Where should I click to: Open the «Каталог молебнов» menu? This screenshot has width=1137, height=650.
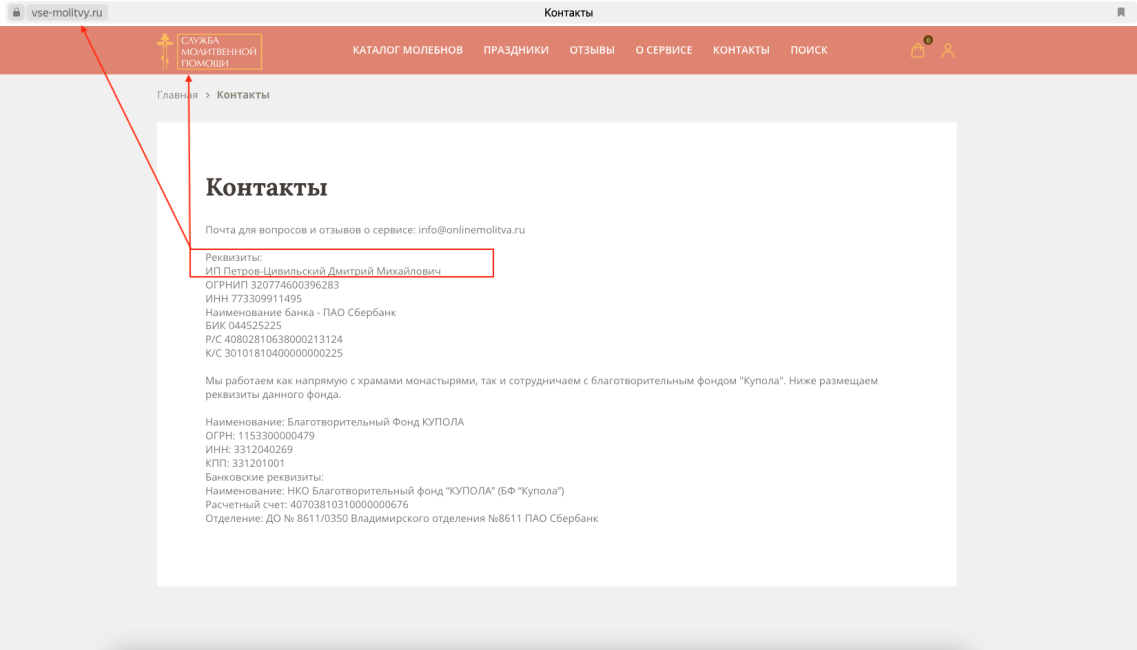[x=408, y=50]
